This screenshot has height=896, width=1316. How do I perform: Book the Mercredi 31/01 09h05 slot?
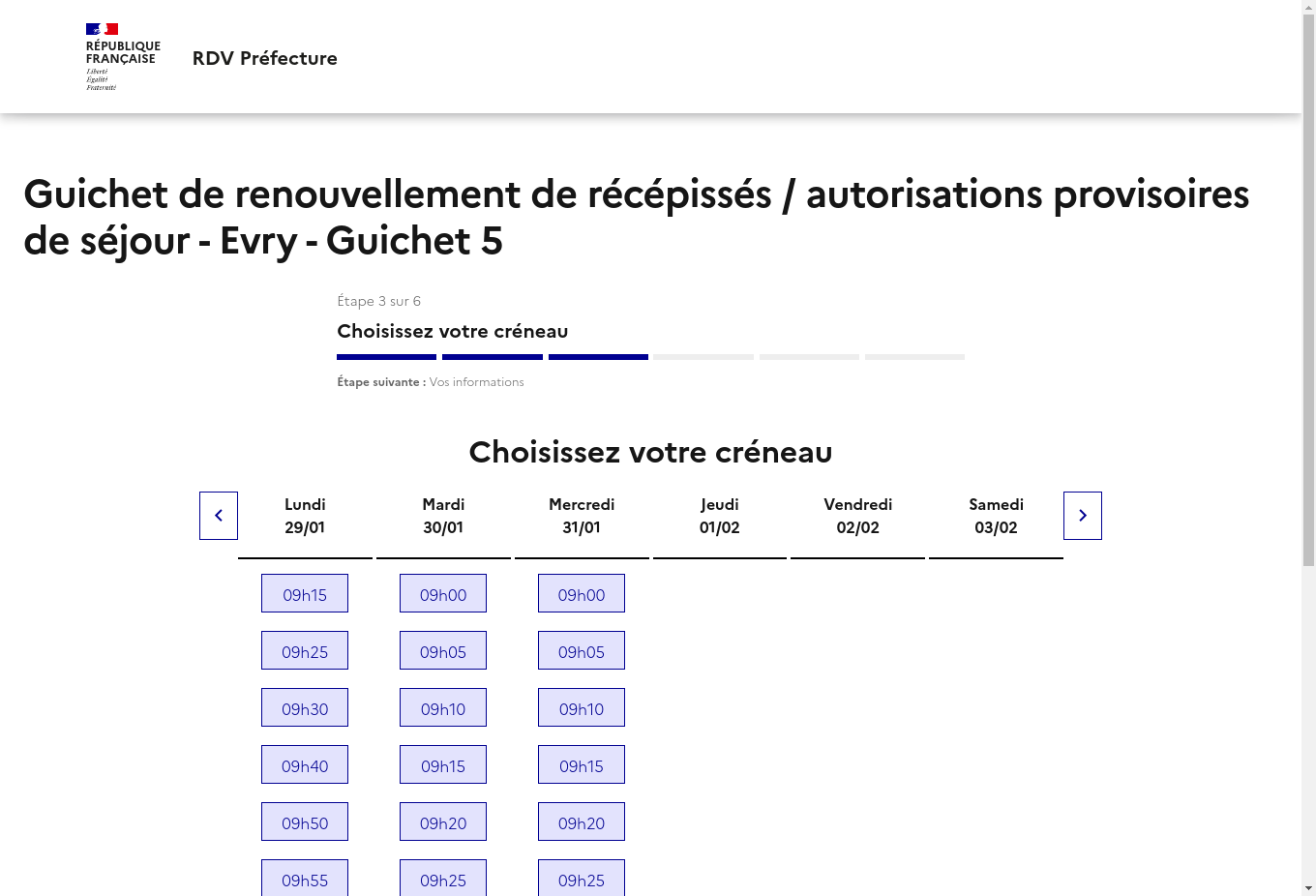[582, 651]
